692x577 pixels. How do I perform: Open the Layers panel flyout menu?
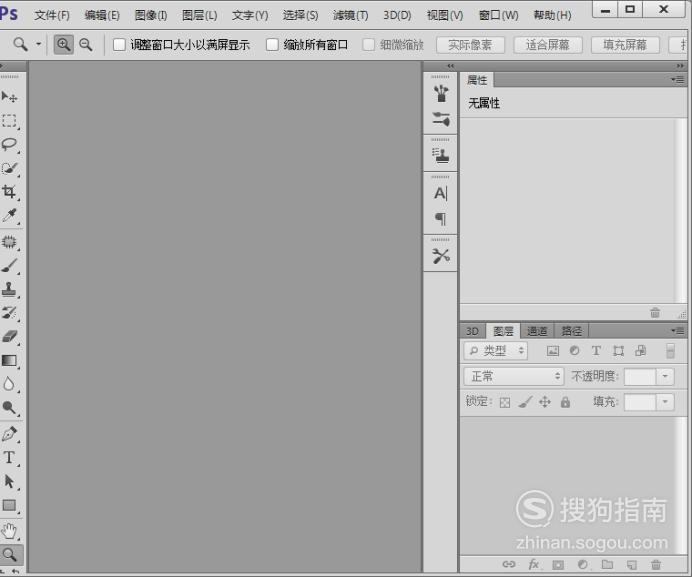coord(677,331)
